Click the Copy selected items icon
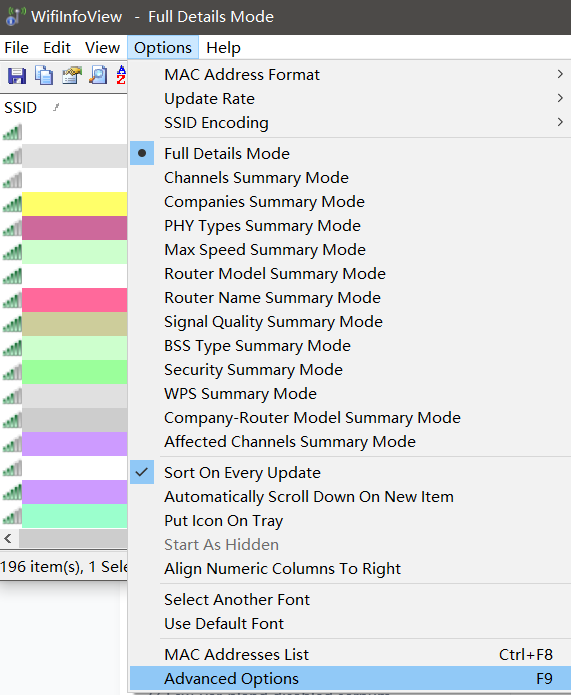This screenshot has height=695, width=571. [x=44, y=76]
